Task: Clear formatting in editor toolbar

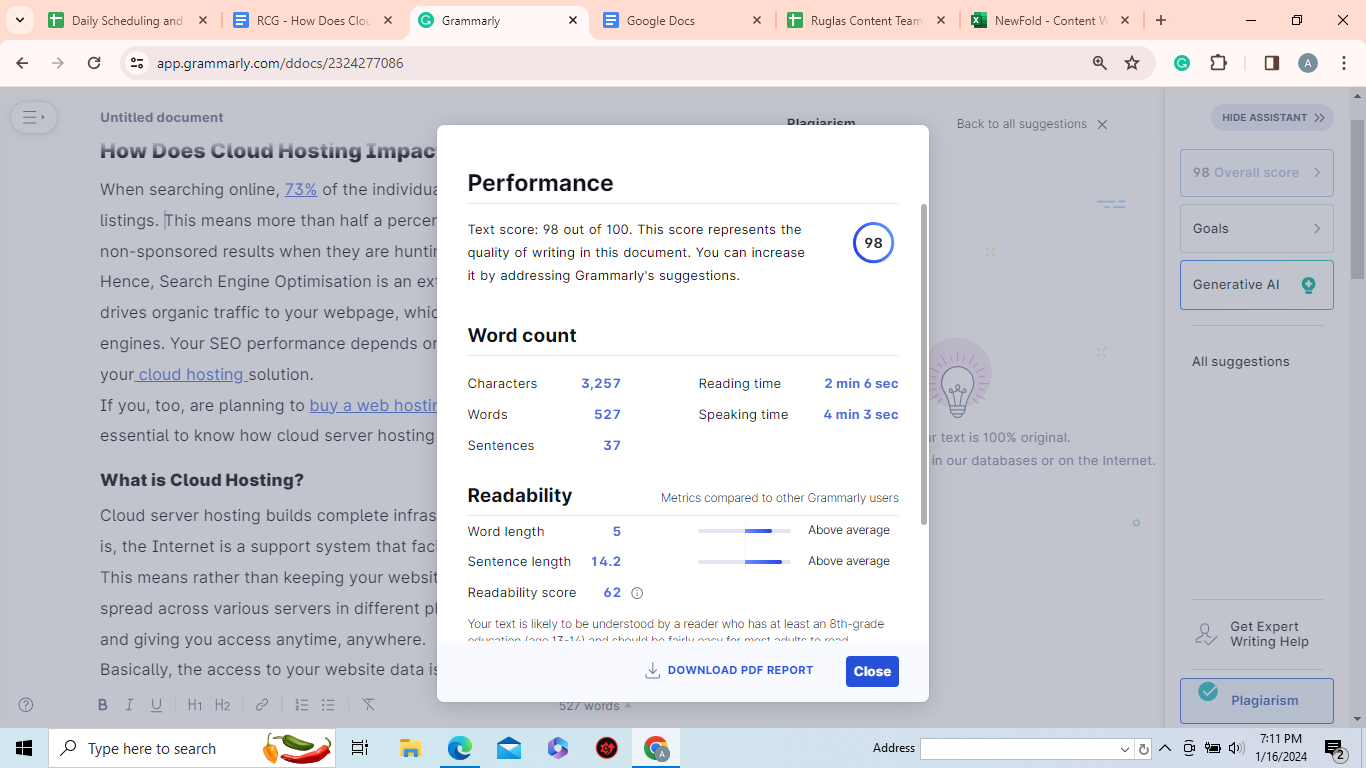Action: click(368, 705)
